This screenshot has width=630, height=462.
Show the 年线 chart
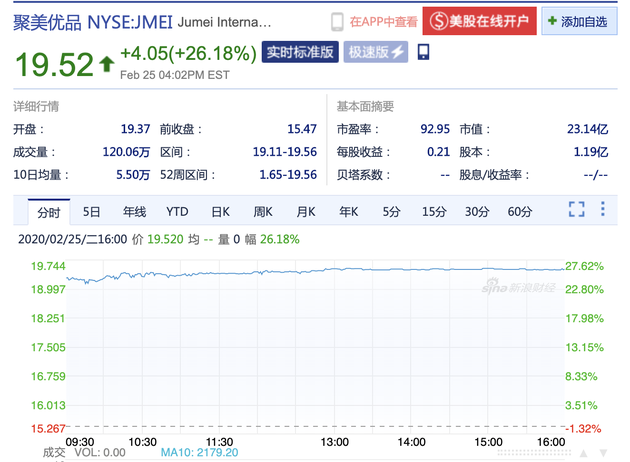[x=134, y=211]
